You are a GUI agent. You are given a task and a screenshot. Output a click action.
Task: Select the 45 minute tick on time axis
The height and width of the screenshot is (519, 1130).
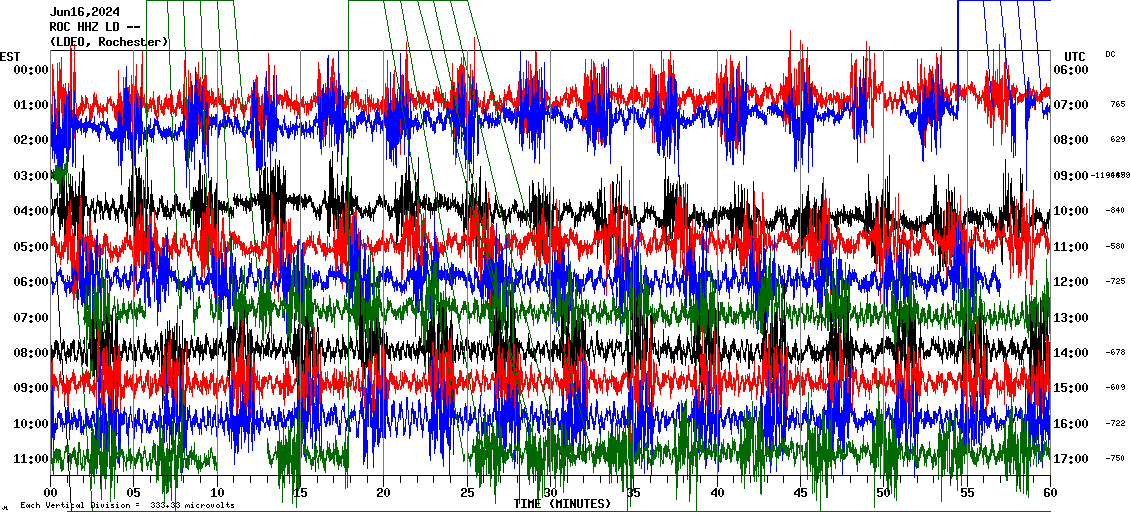pos(800,493)
